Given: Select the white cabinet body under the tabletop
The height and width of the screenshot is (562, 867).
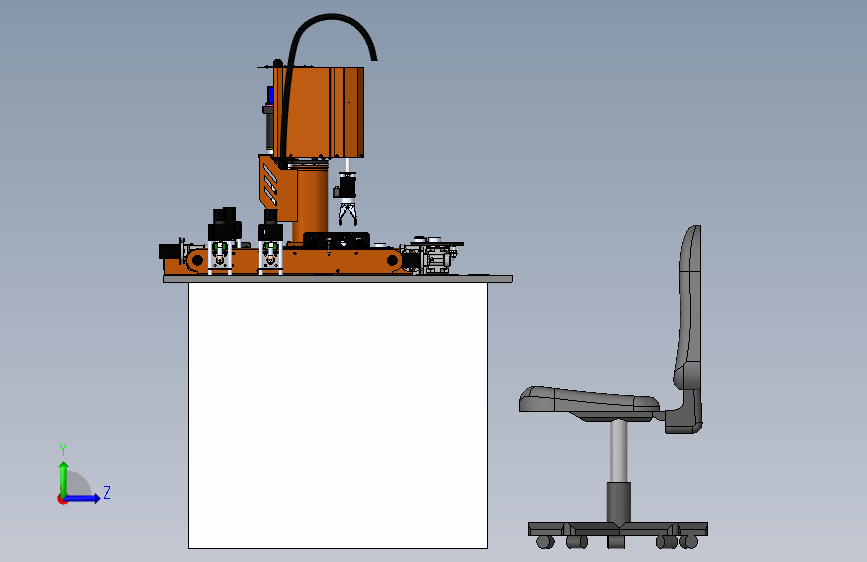Looking at the screenshot, I should click(x=338, y=415).
